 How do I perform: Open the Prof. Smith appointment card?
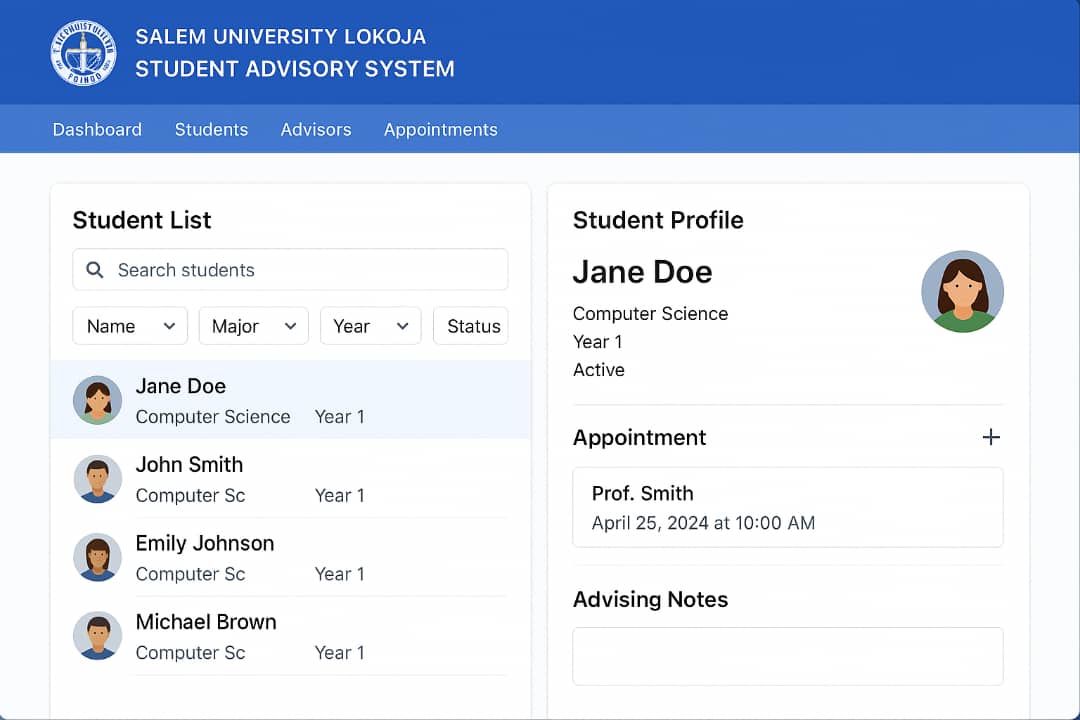(x=787, y=507)
